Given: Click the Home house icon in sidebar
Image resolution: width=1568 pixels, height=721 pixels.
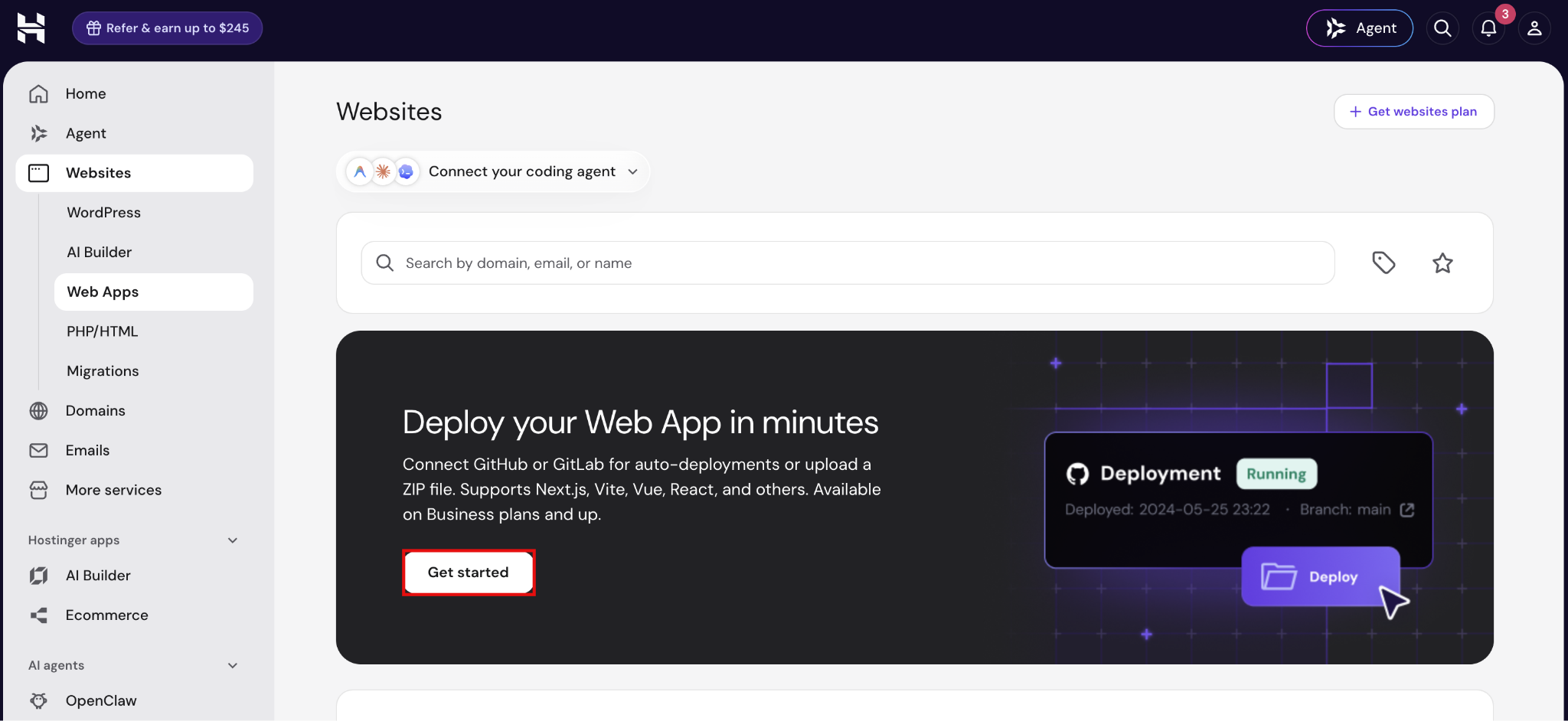Looking at the screenshot, I should [38, 93].
